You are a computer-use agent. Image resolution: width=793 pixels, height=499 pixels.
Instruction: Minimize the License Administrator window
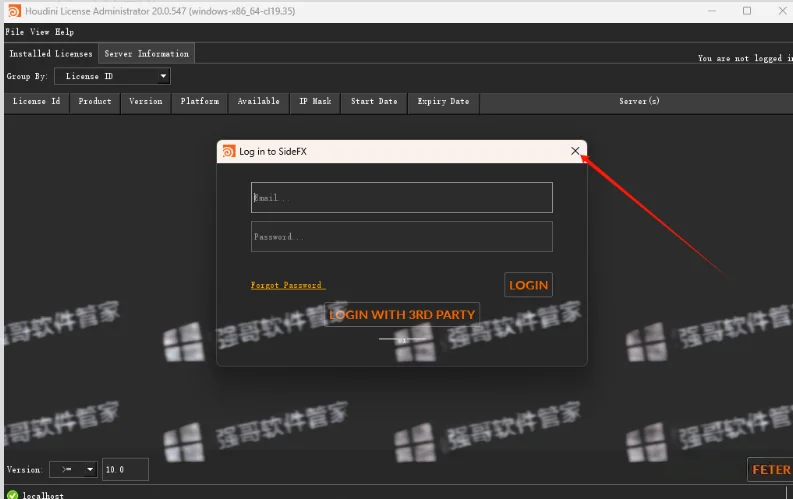712,11
